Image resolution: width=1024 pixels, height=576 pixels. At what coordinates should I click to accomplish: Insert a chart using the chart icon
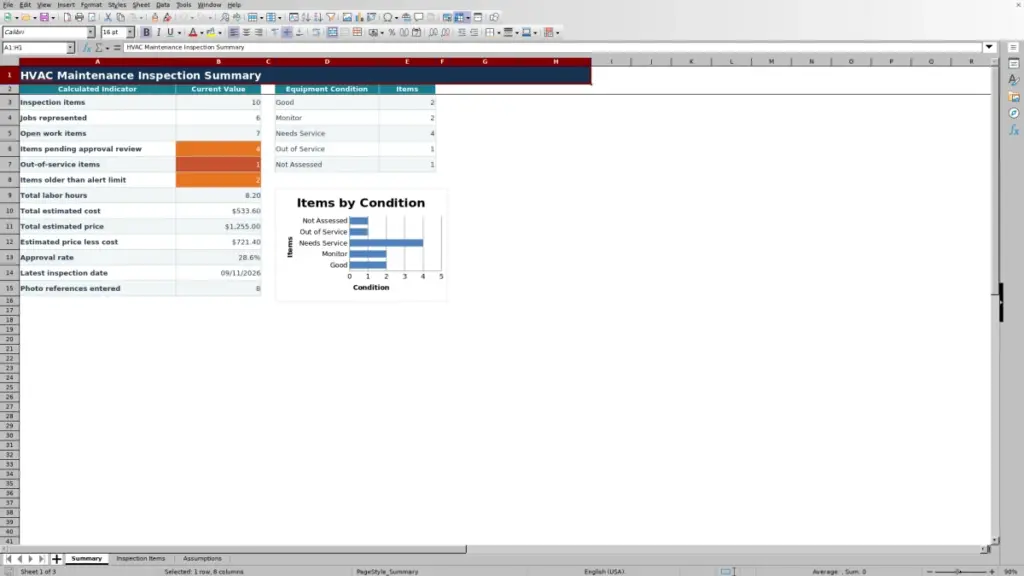click(x=359, y=18)
